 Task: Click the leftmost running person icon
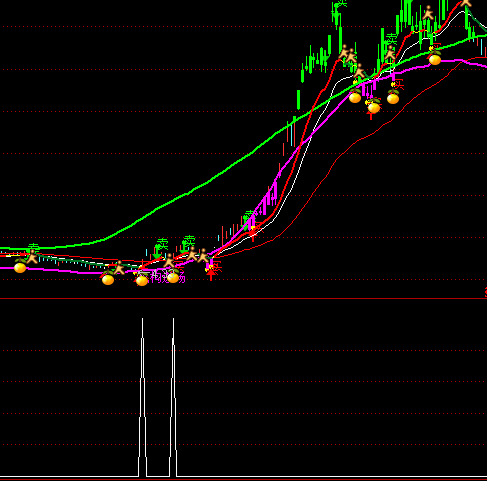[32, 257]
